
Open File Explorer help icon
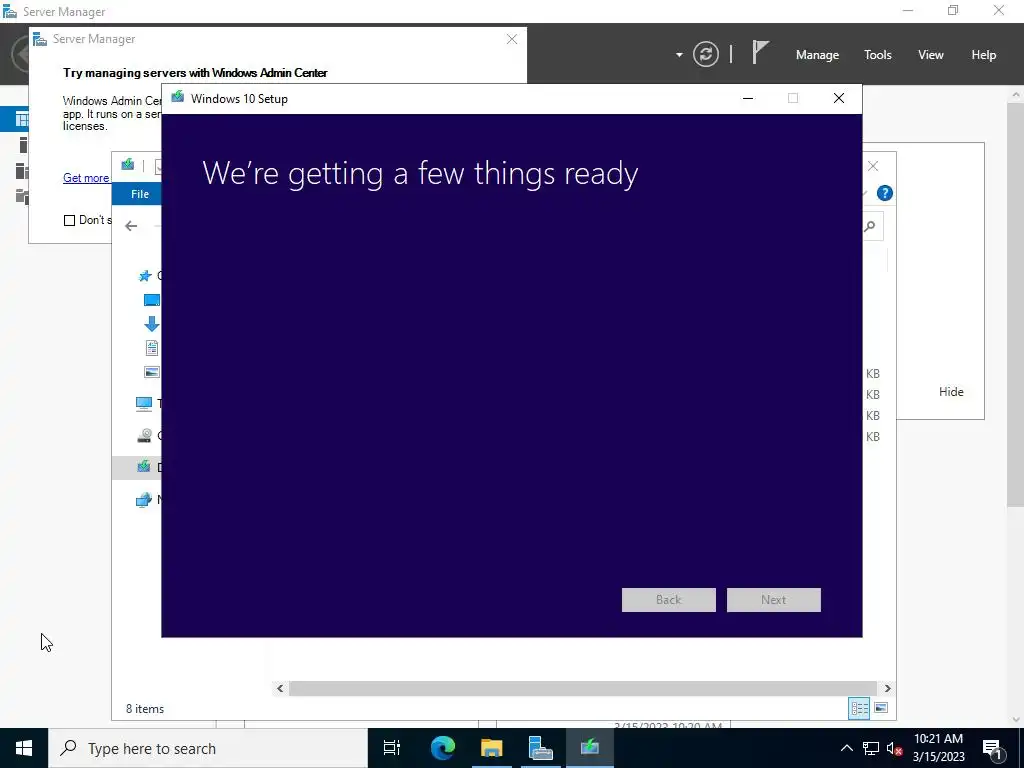click(885, 193)
